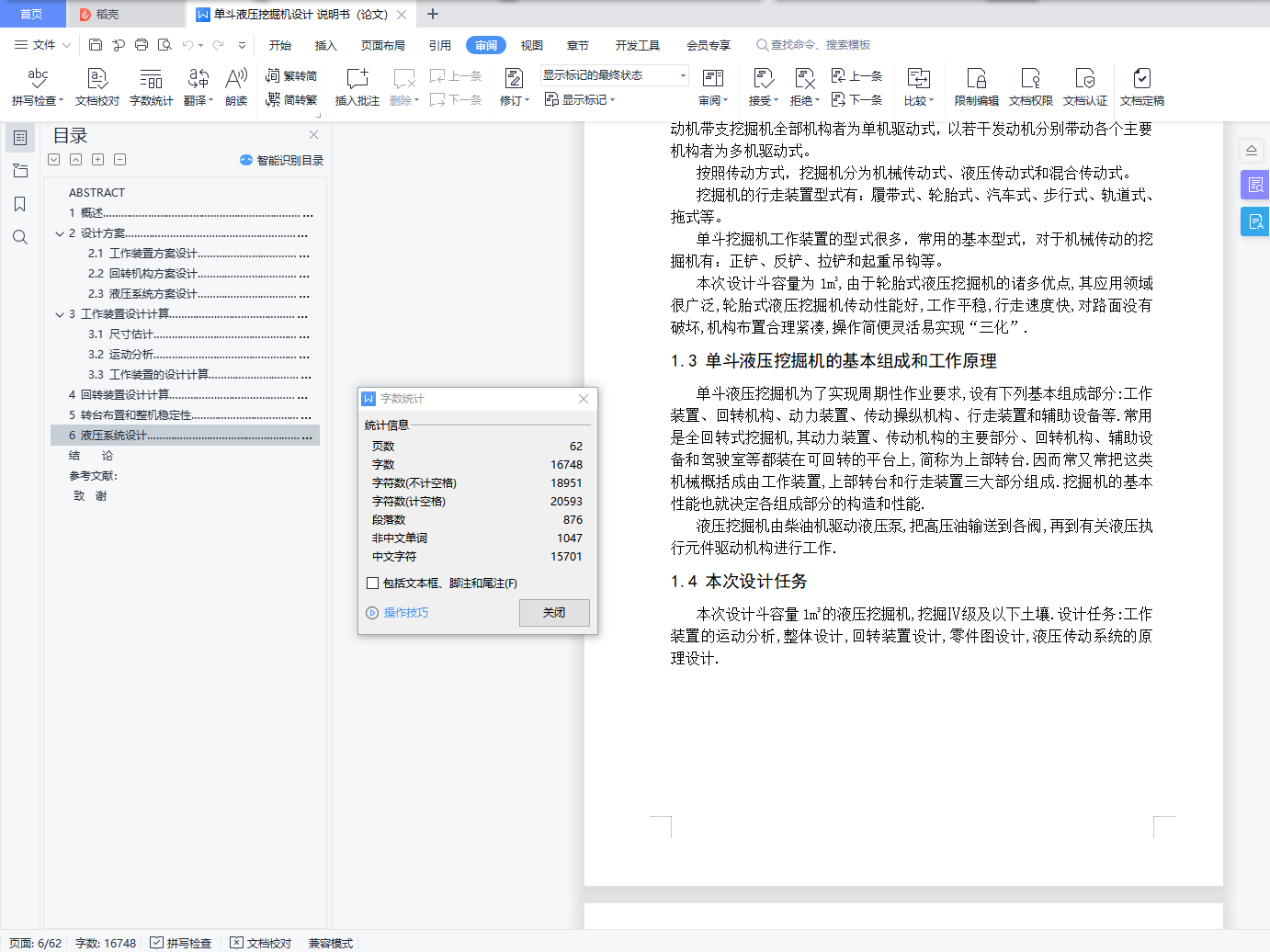Switch to the 引用 ribbon tab

pos(440,45)
